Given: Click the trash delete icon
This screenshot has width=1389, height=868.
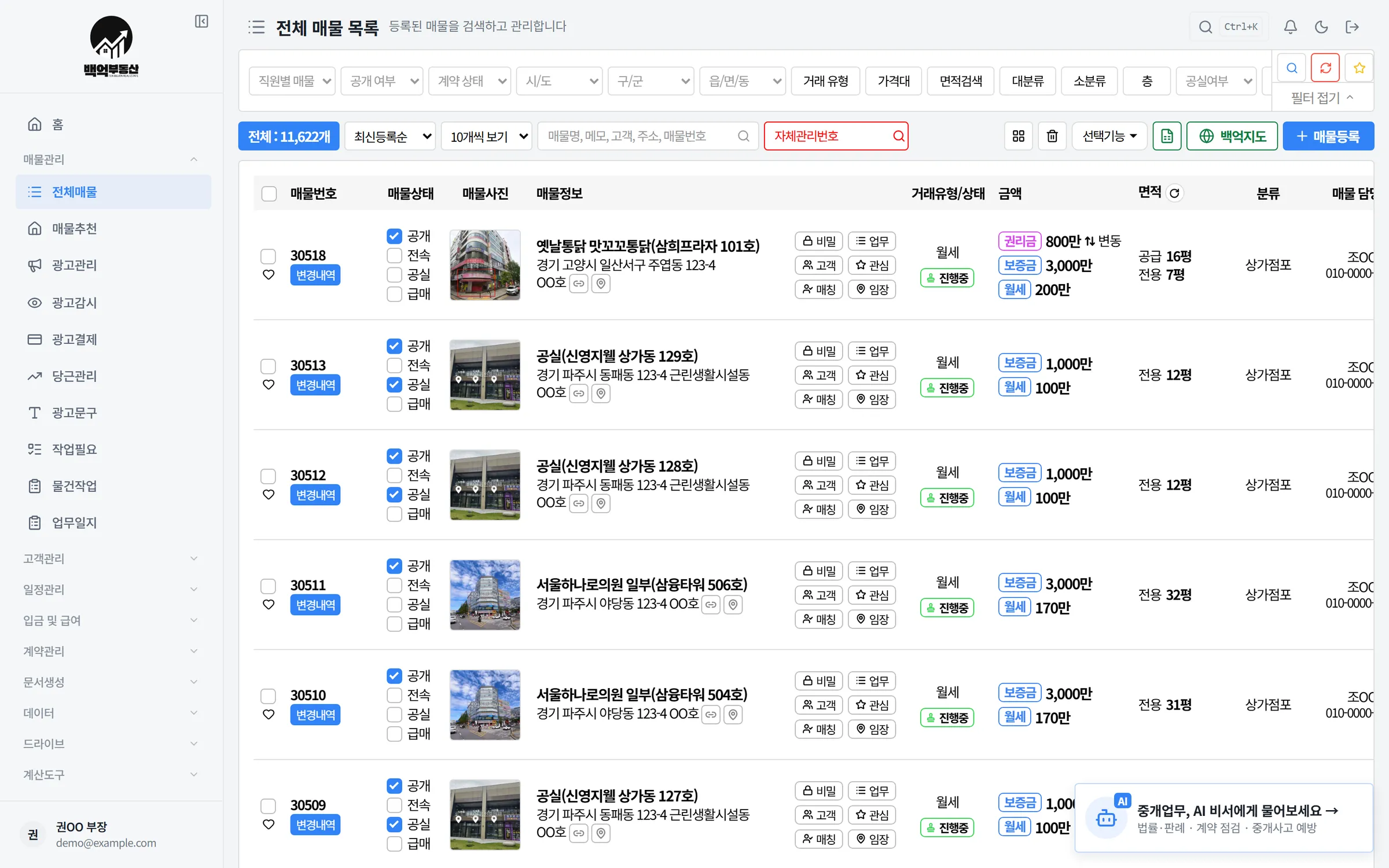Looking at the screenshot, I should point(1052,136).
